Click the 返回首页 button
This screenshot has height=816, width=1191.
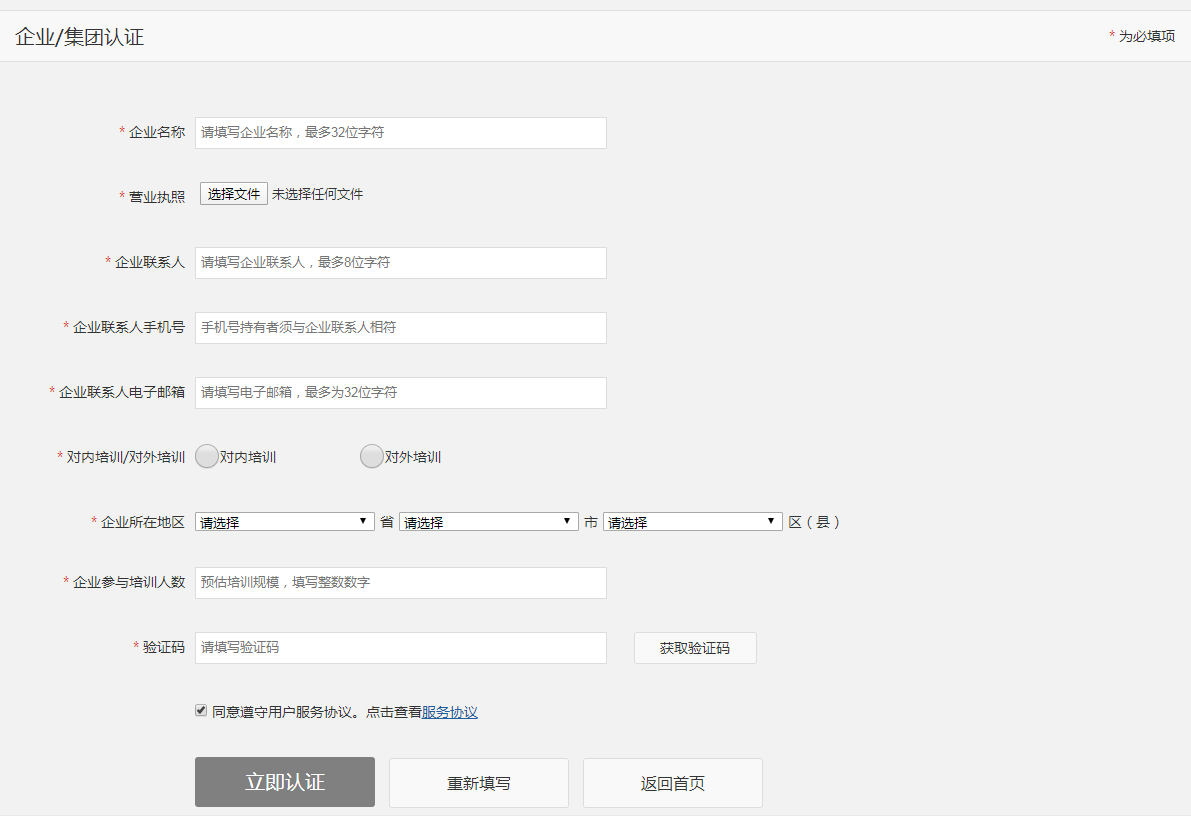click(673, 783)
